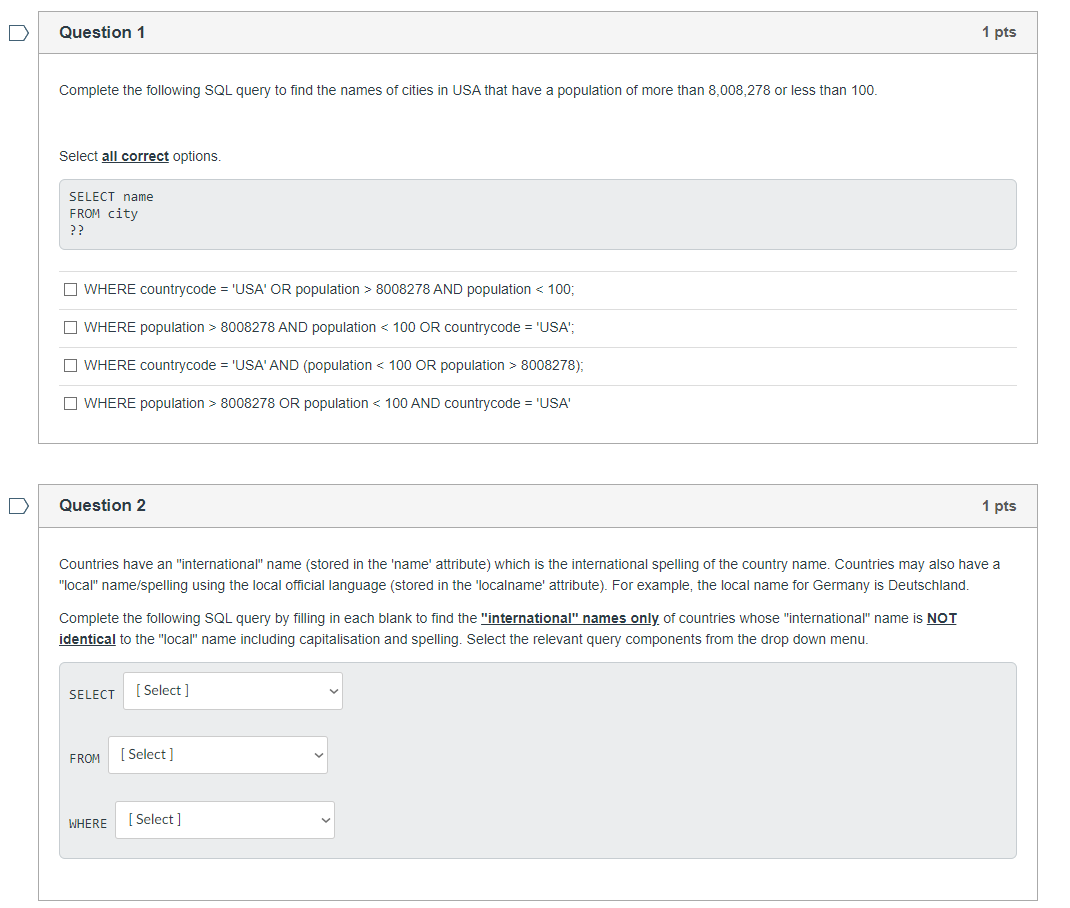Open the FROM dropdown in Question 2
The height and width of the screenshot is (908, 1070).
tap(217, 754)
